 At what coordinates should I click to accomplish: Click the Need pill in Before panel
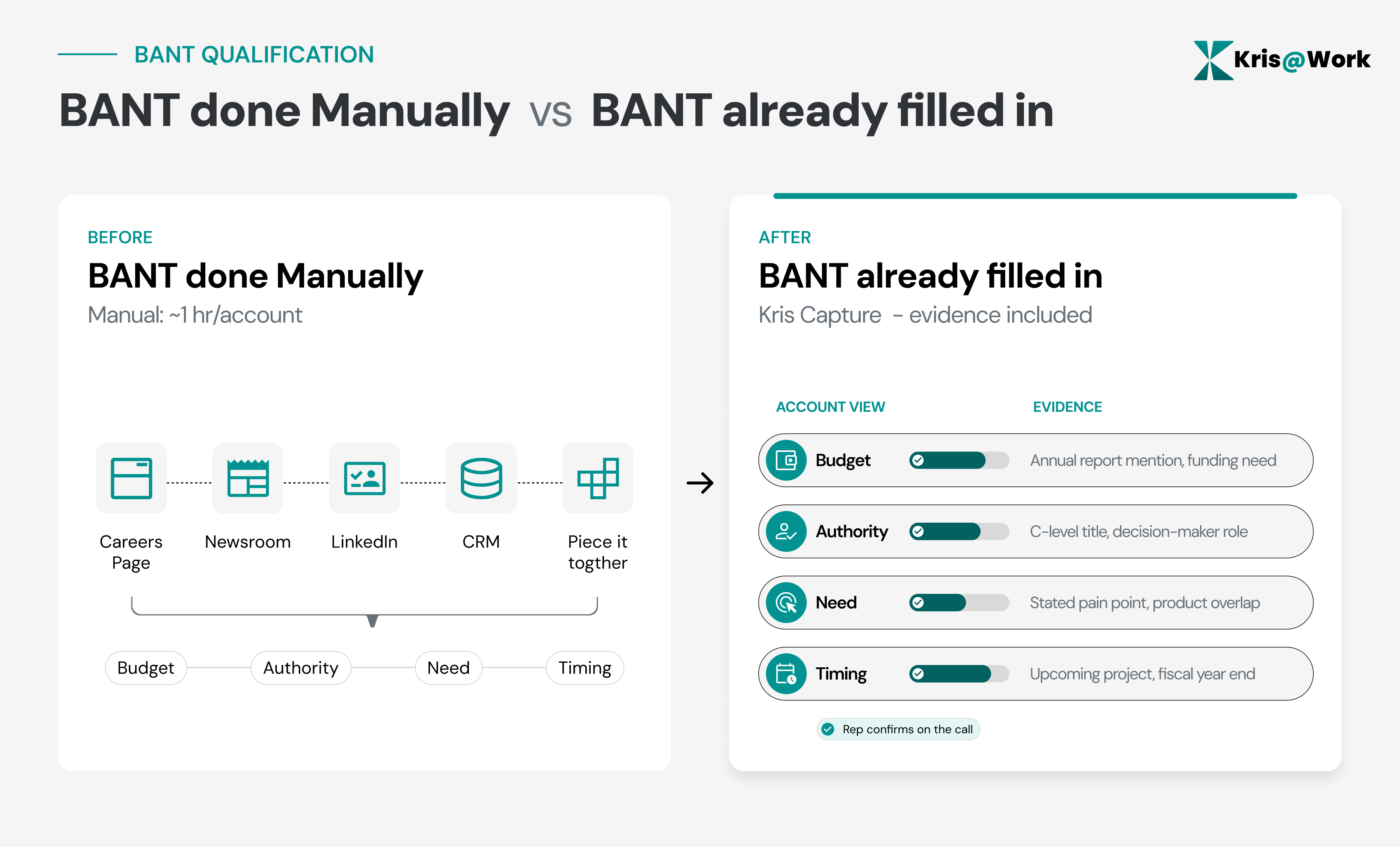[448, 667]
